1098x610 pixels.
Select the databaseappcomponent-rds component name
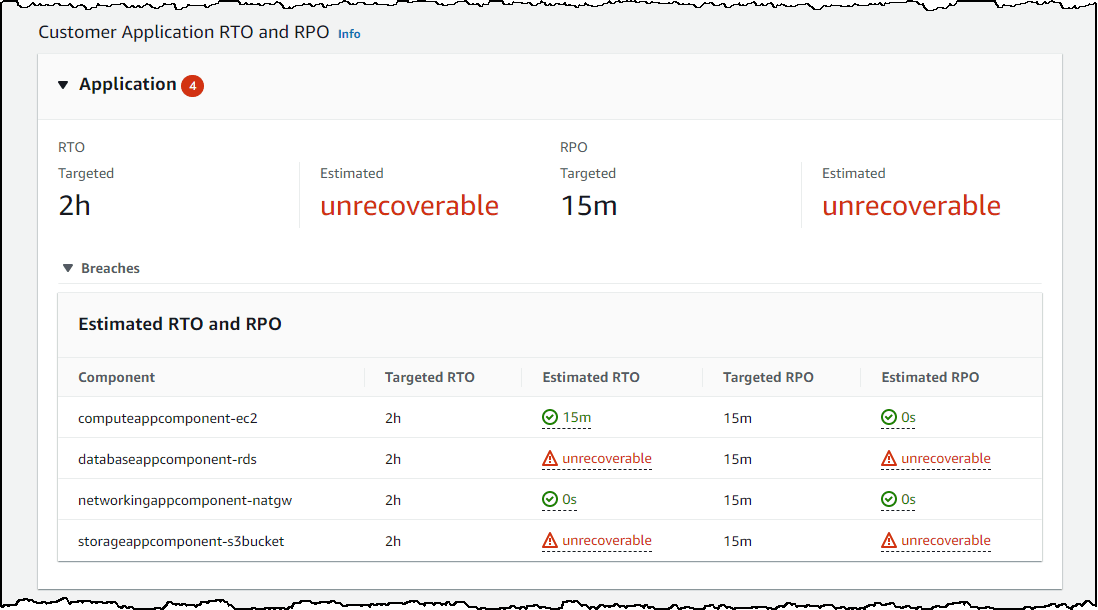[167, 459]
